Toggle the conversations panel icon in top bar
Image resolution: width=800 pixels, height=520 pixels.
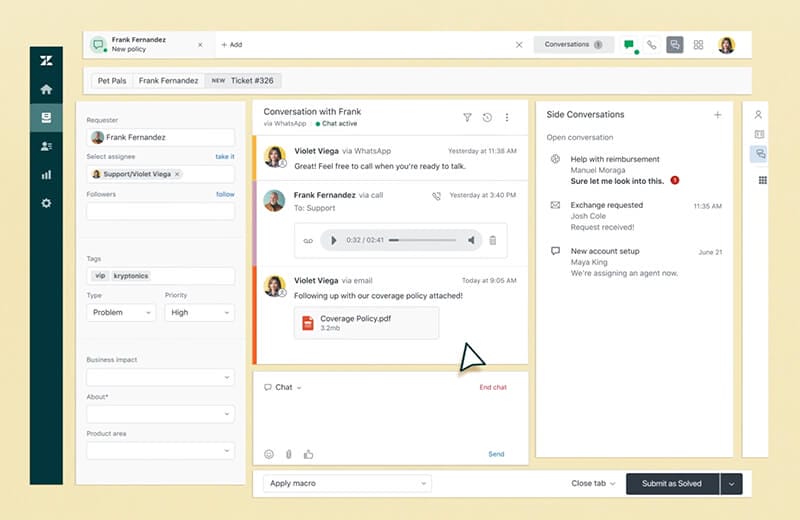tap(674, 44)
